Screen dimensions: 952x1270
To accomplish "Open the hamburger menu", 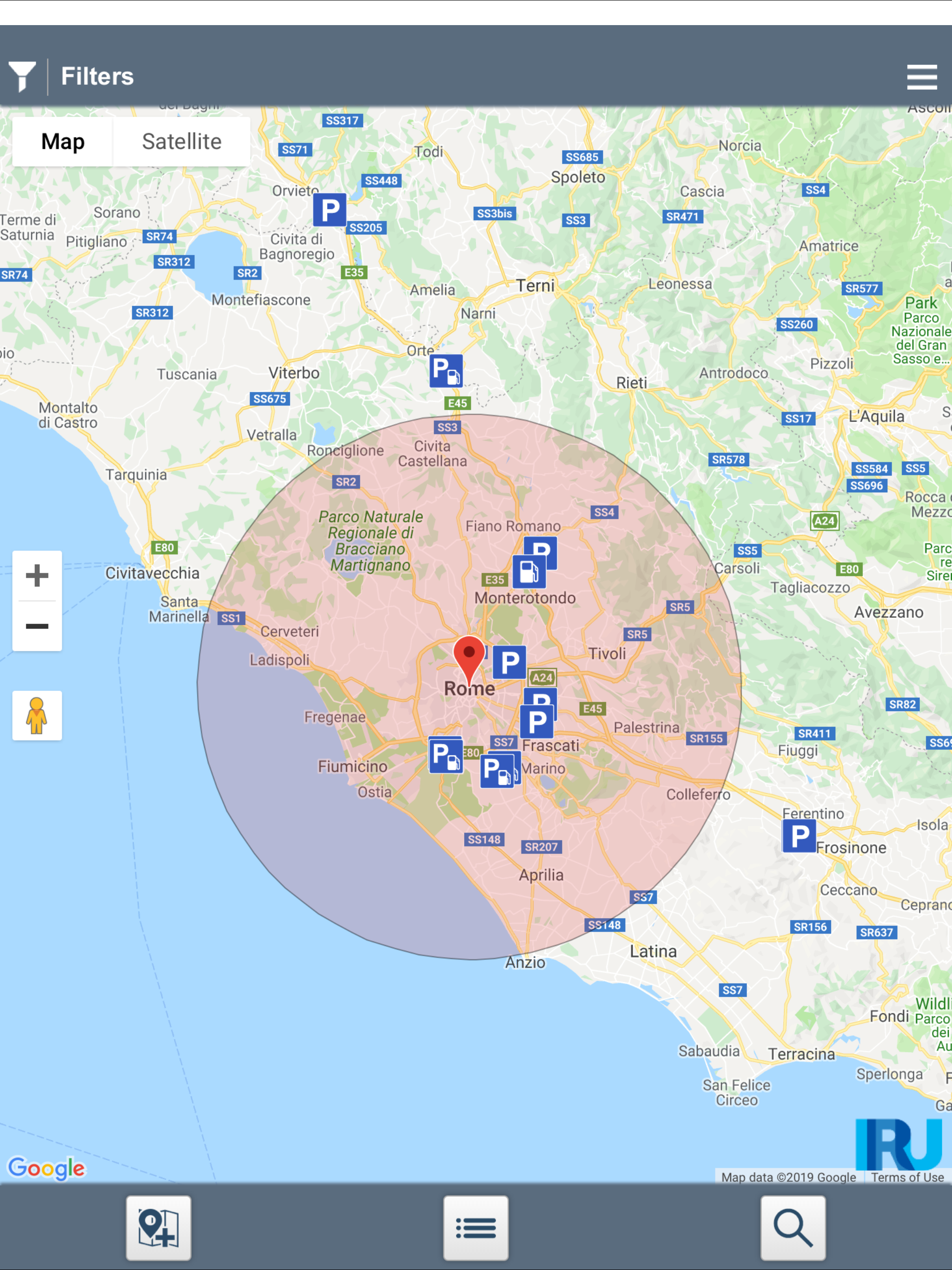I will pos(922,77).
